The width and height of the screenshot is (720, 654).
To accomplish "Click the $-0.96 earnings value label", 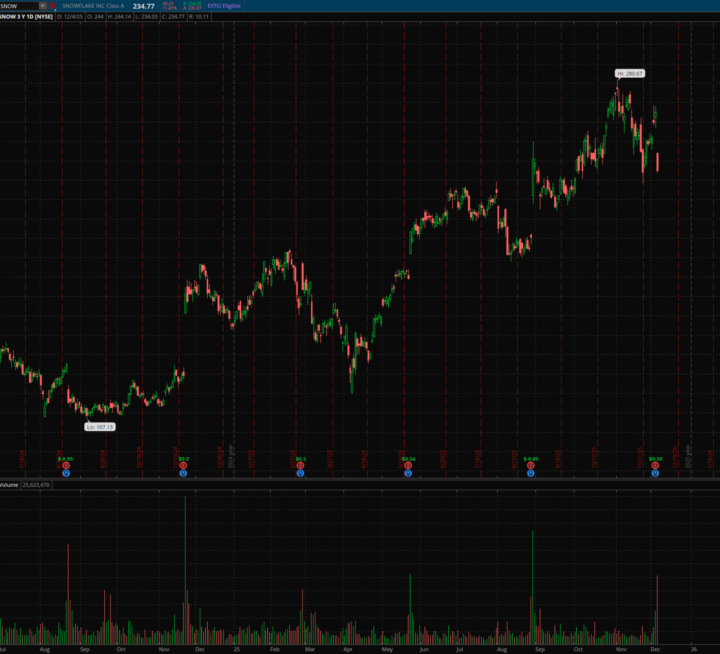I will click(x=65, y=459).
